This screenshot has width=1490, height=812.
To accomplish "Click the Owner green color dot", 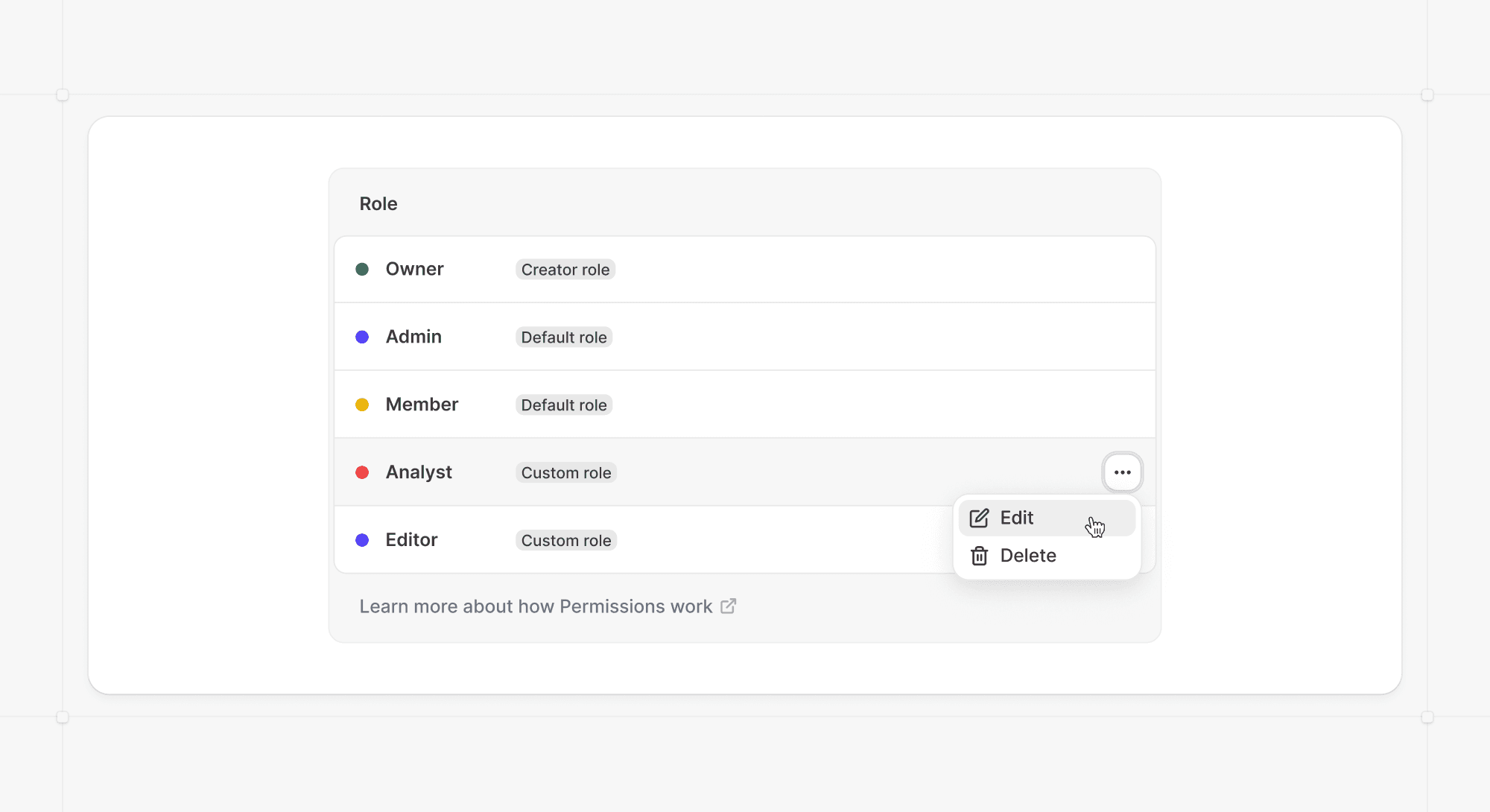I will pyautogui.click(x=362, y=269).
